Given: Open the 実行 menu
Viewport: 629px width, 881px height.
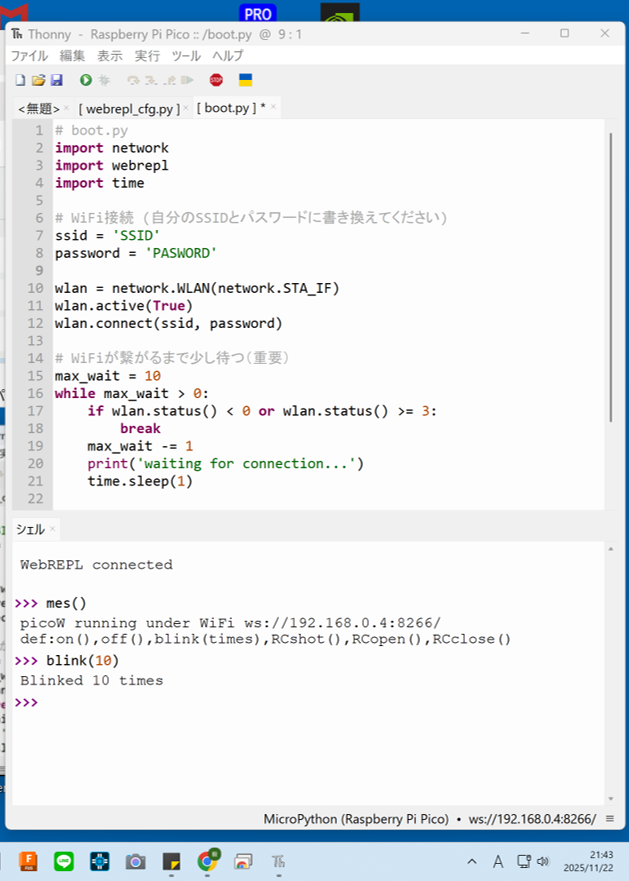Looking at the screenshot, I should [147, 56].
